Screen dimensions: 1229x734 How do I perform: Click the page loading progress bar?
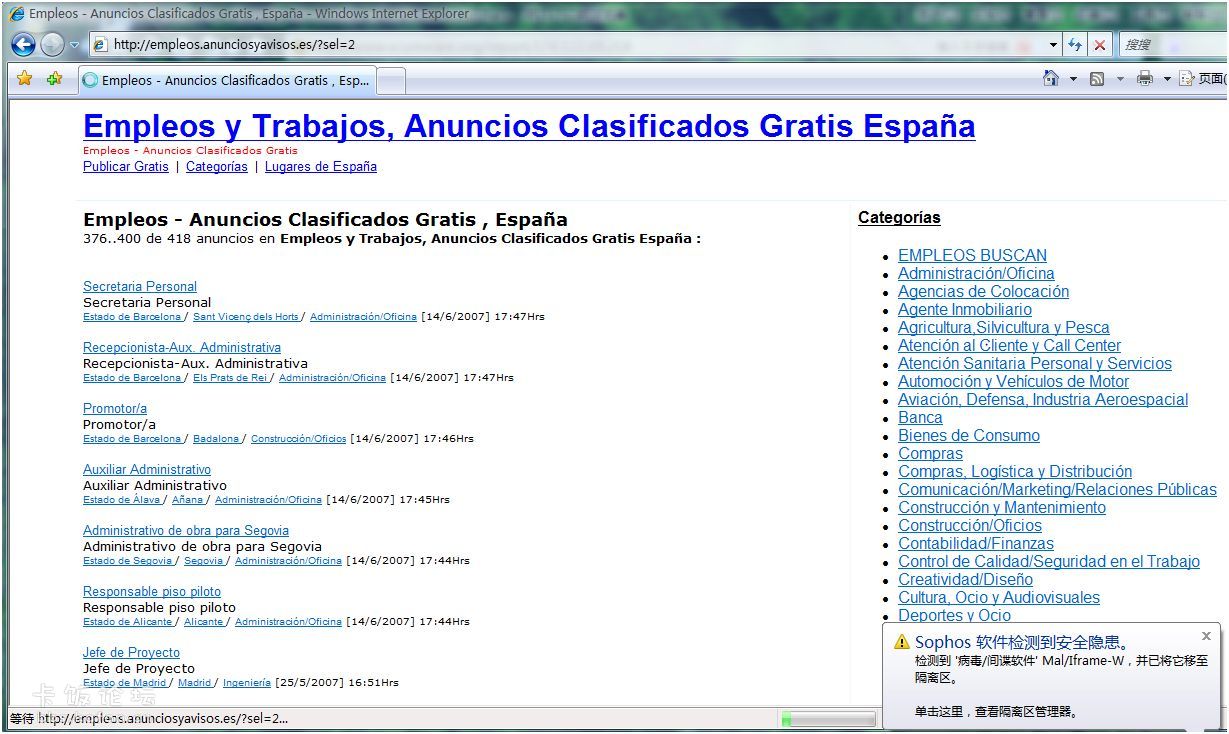[x=828, y=719]
